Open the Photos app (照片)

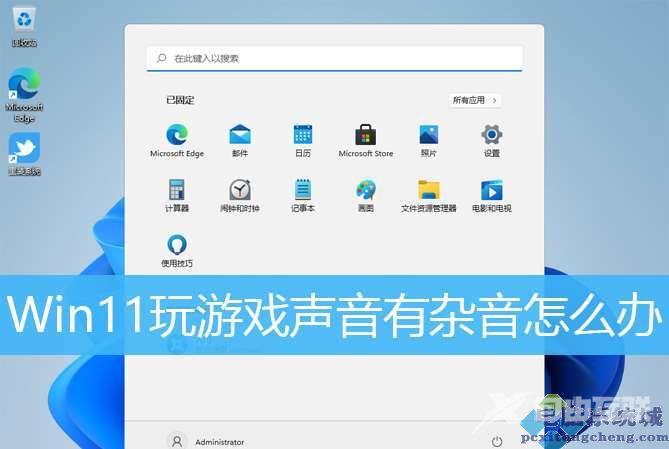point(428,141)
